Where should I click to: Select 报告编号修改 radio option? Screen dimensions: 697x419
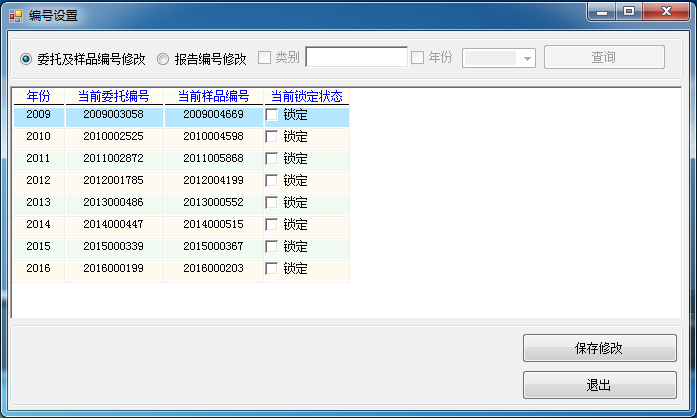(x=164, y=59)
